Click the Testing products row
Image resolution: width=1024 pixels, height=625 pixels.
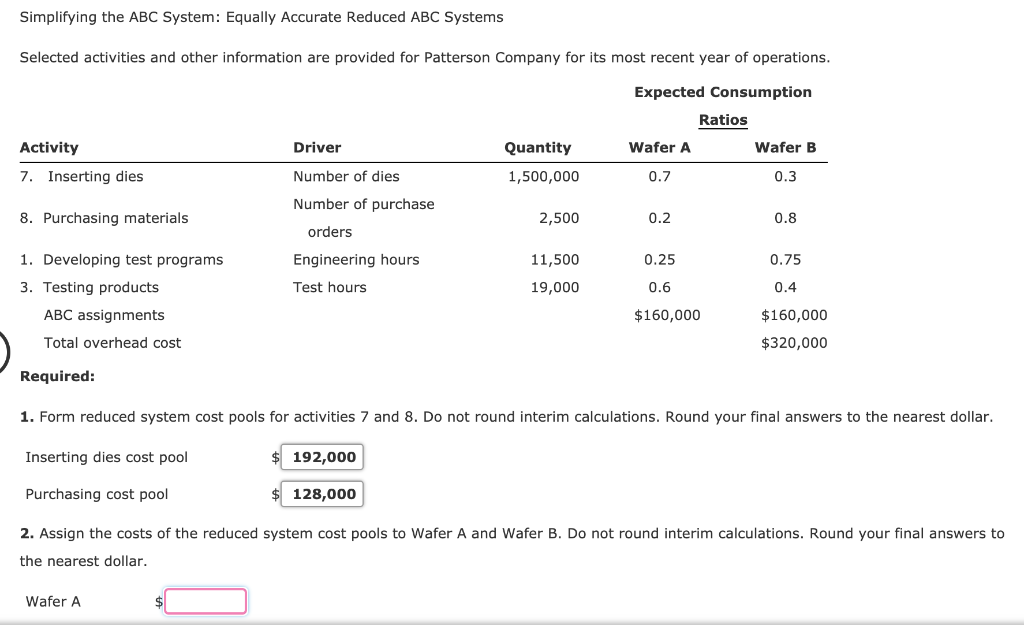coord(94,287)
